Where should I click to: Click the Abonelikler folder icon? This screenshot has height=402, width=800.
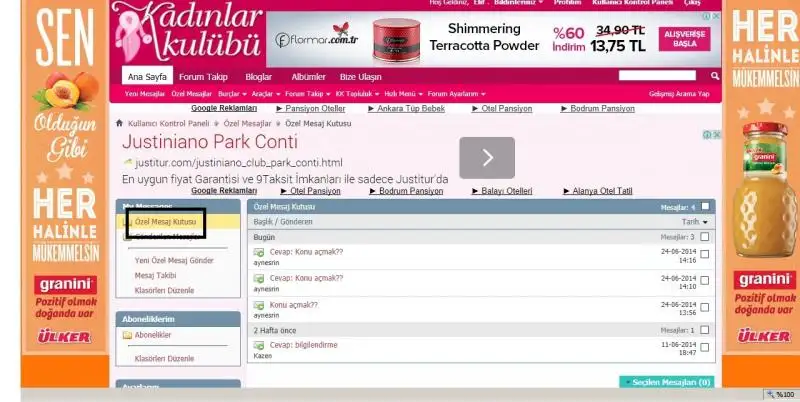(127, 335)
